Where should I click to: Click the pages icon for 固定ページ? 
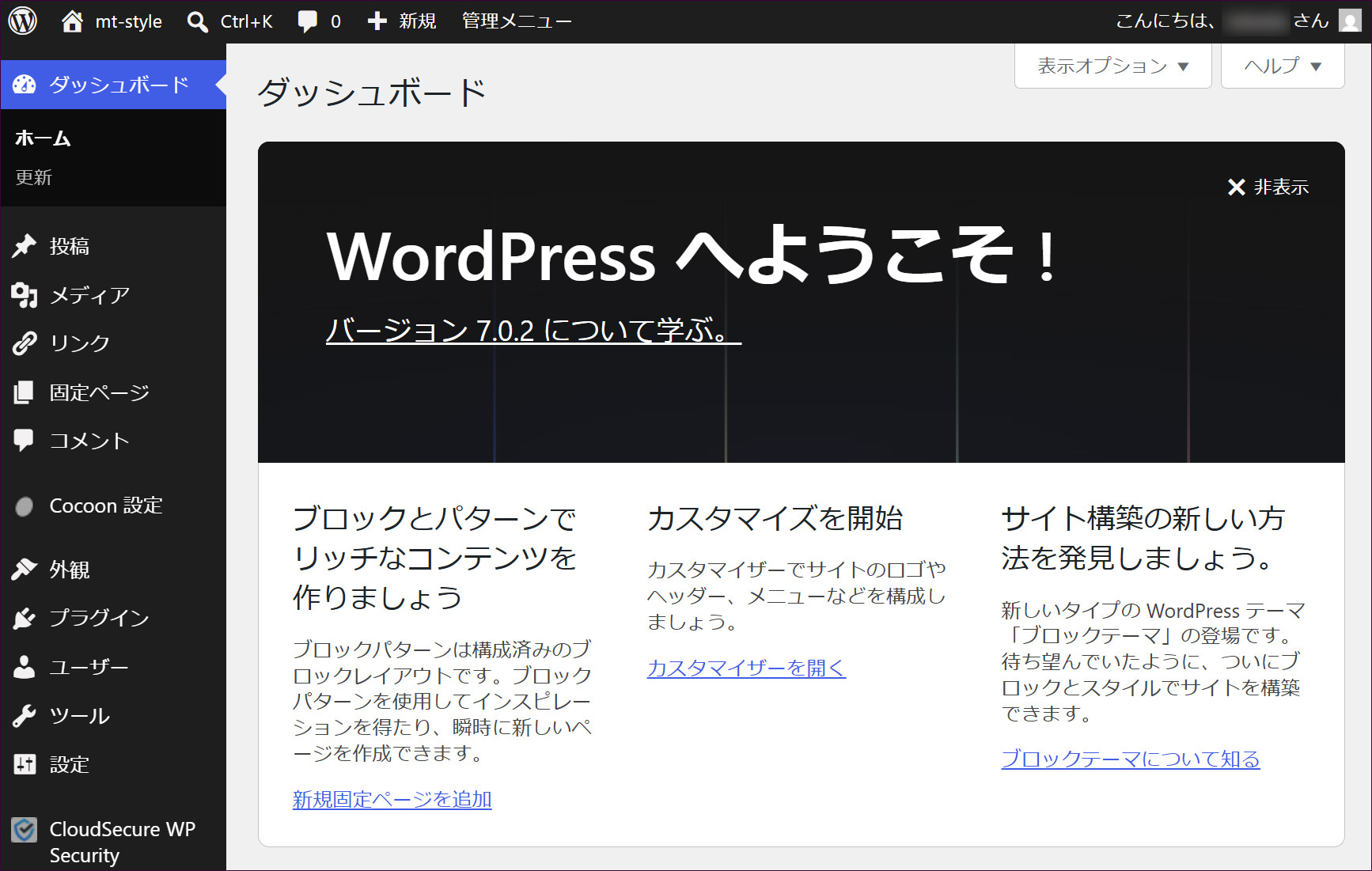(25, 392)
